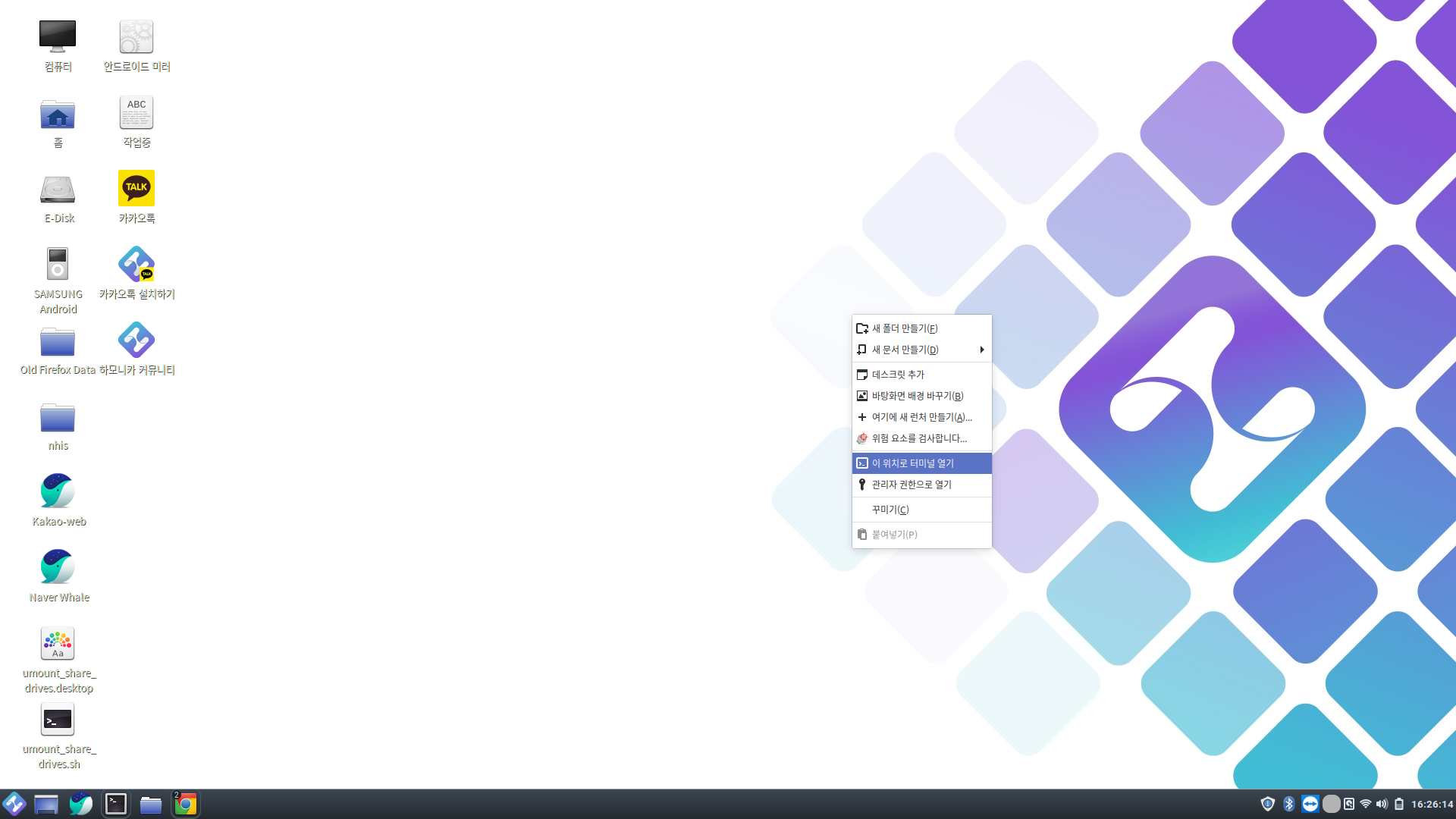
Task: Open the HamoniKR start menu button
Action: click(14, 804)
